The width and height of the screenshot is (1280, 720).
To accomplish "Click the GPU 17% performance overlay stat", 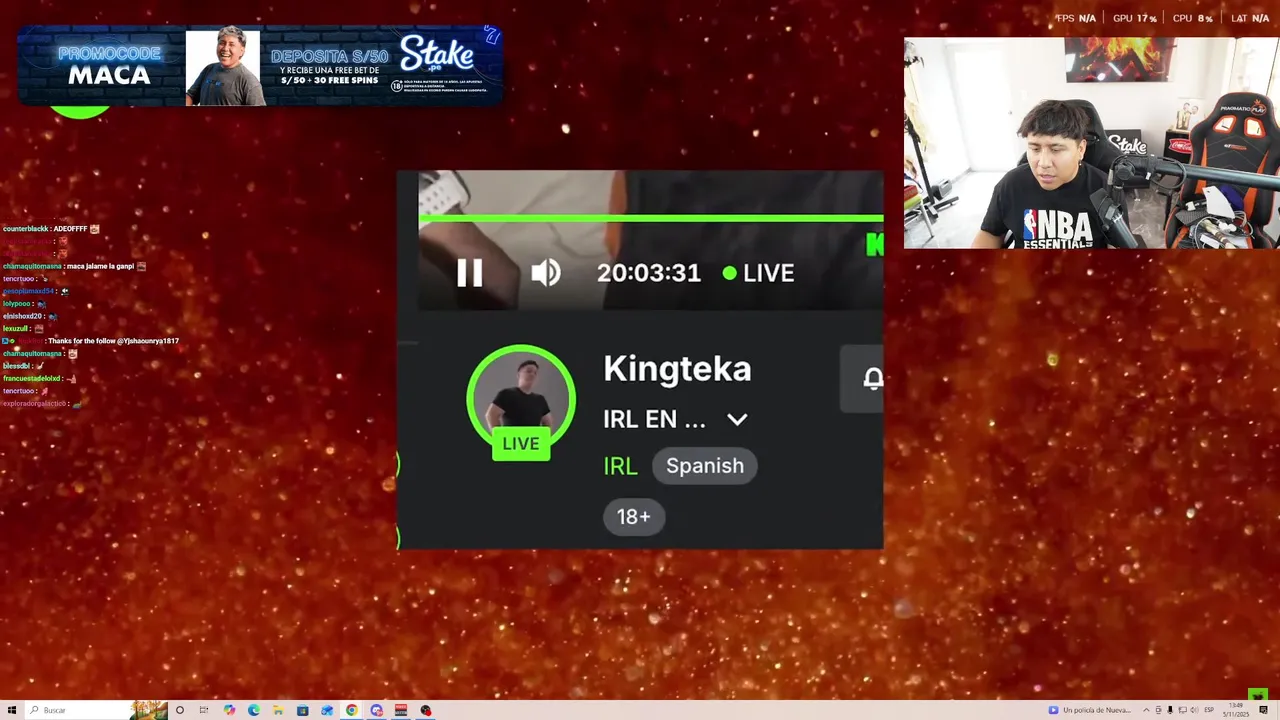I will click(1135, 18).
